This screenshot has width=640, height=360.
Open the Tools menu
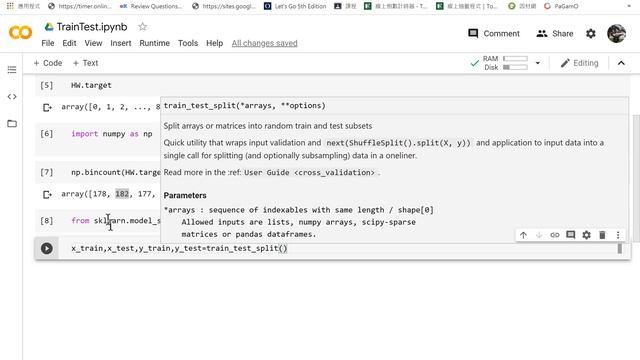(x=188, y=43)
